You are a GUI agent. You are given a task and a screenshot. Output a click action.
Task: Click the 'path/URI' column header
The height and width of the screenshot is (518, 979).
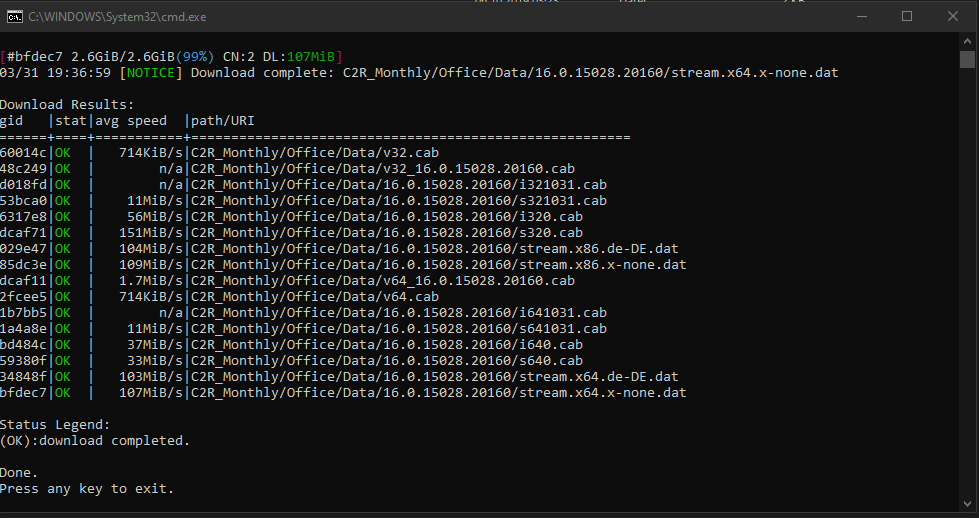tap(223, 120)
